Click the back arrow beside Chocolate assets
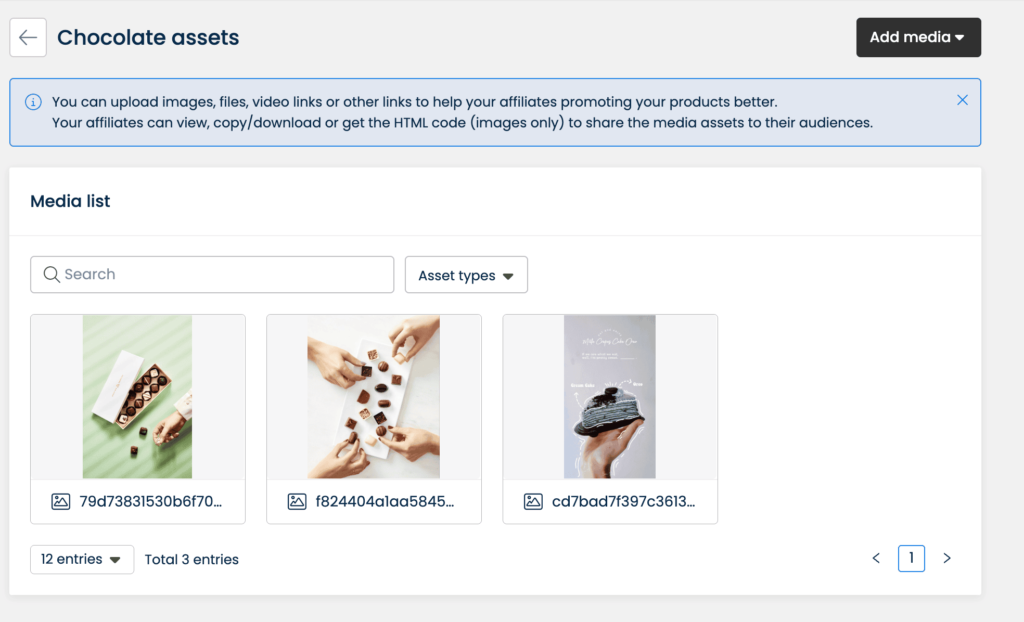Screen dimensions: 1024x622 [28, 38]
